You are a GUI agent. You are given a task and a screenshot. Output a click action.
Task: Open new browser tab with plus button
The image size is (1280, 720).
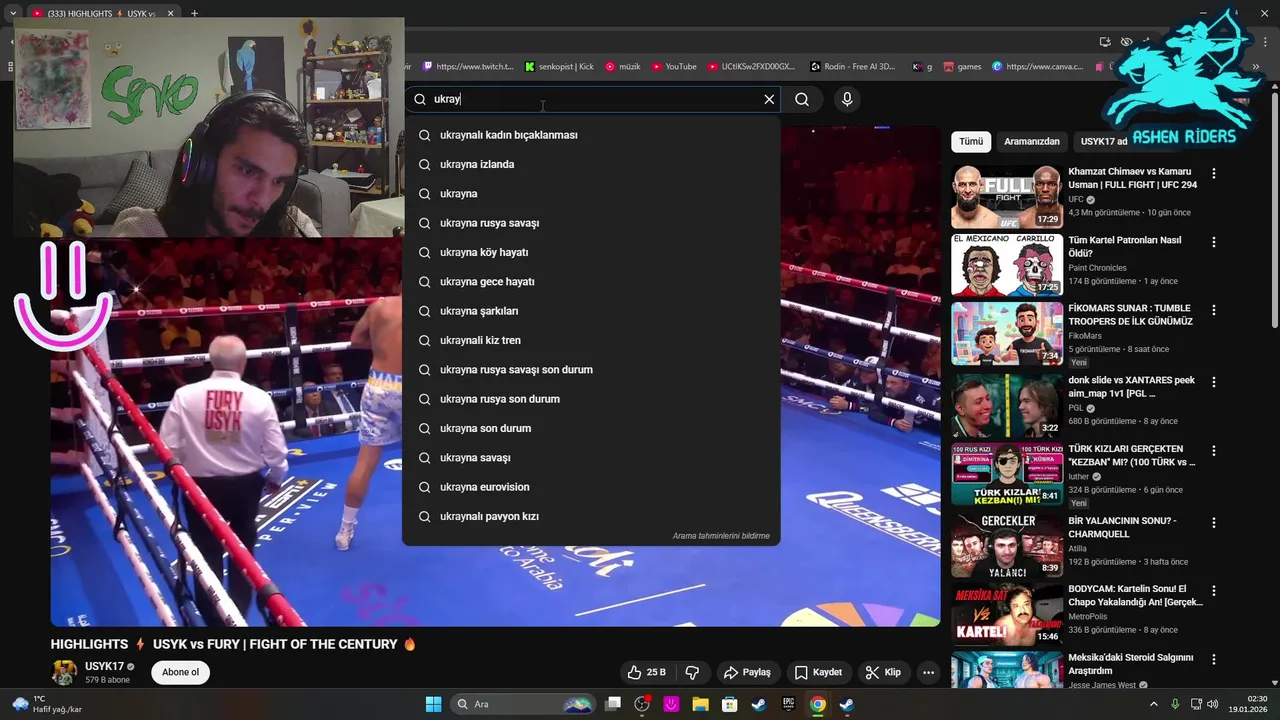pos(194,13)
